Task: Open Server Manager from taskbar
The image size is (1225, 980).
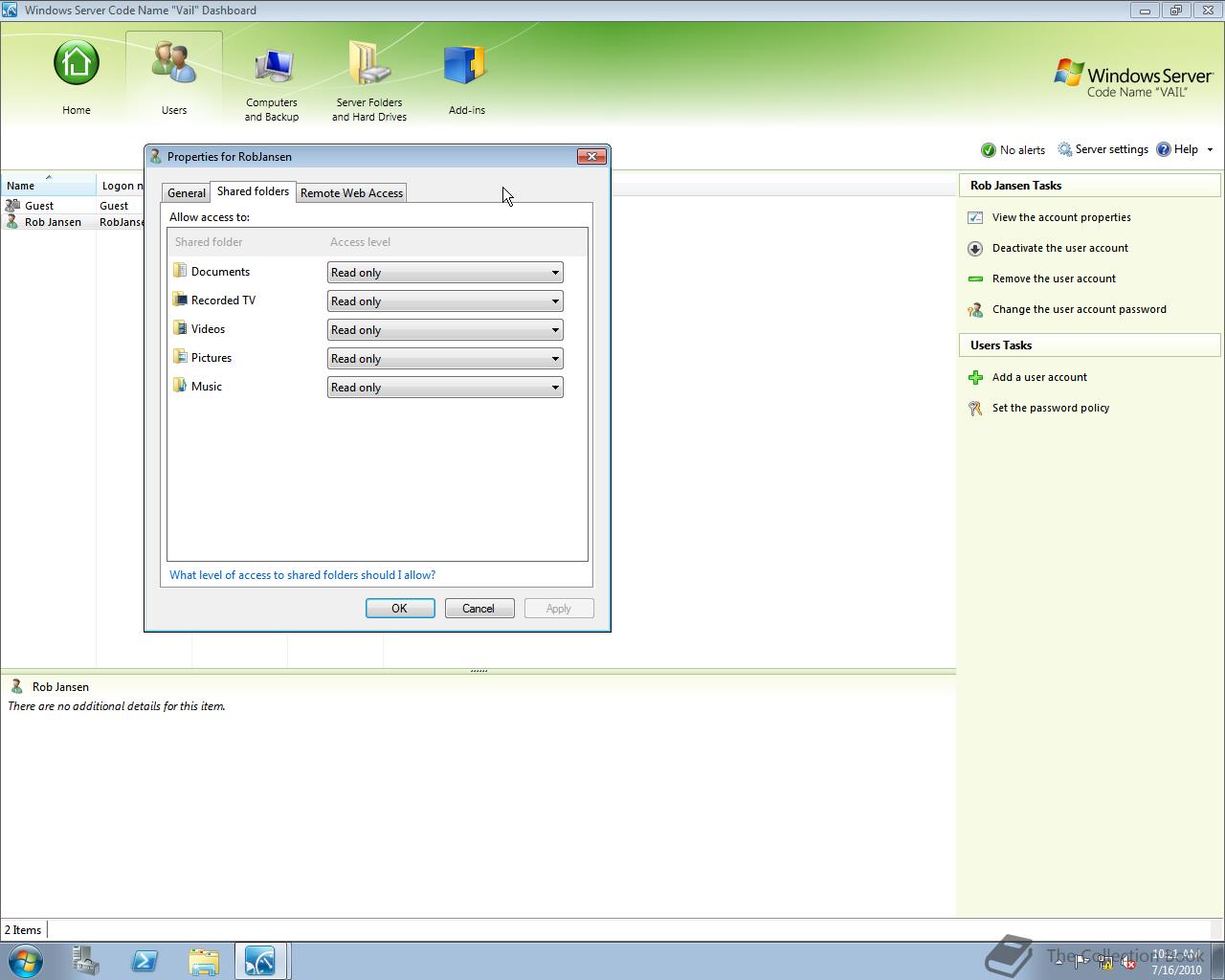Action: (86, 961)
